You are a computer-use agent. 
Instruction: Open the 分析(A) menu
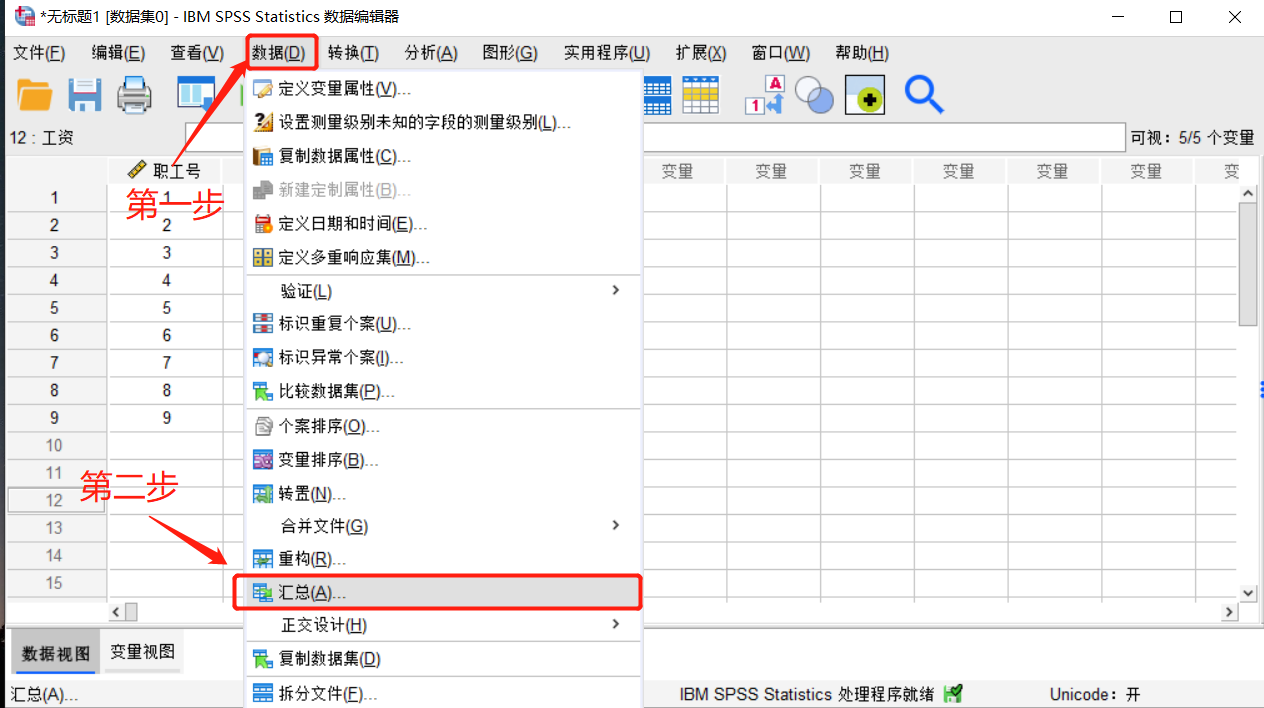pyautogui.click(x=431, y=53)
